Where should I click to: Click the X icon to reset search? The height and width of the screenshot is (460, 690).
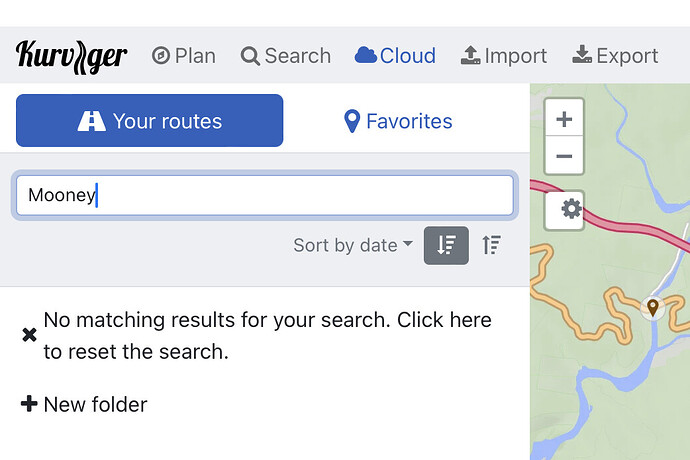(29, 335)
